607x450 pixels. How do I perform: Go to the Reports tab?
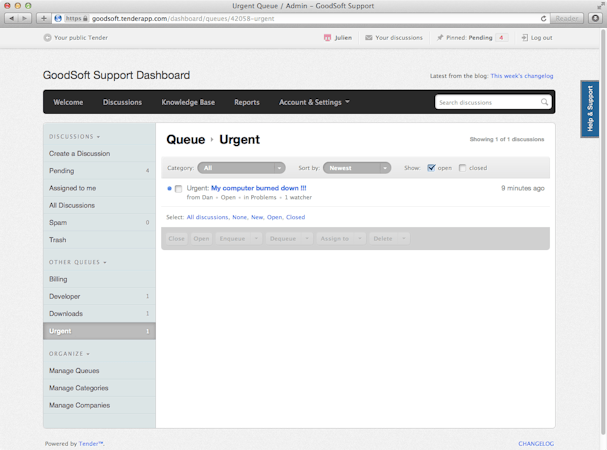[247, 102]
